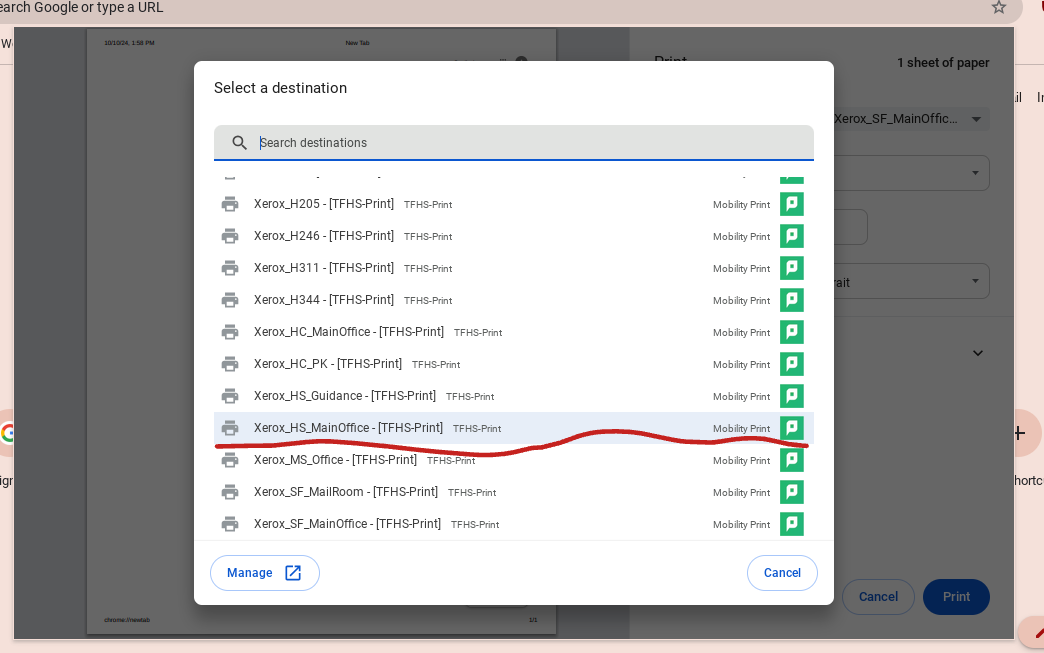Screen dimensions: 1044x653
Task: Click Mobility Print green icon for Xerox_MS_Office
Action: [x=792, y=459]
